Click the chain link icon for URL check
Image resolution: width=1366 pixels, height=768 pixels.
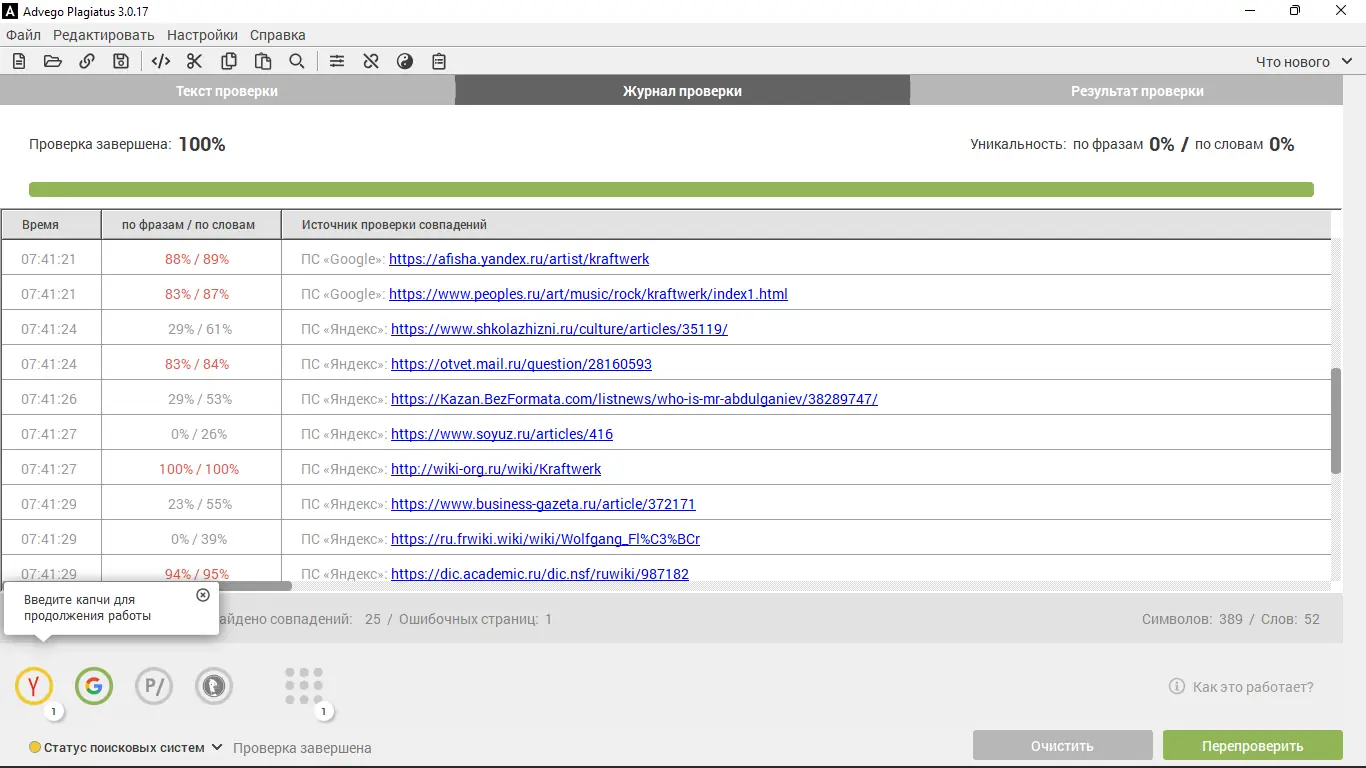[x=87, y=61]
